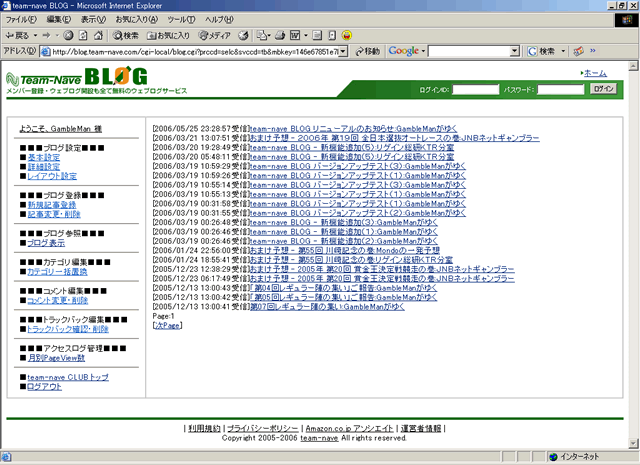Expand the Google search box dropdown arrow
The image size is (640, 465).
pos(517,51)
